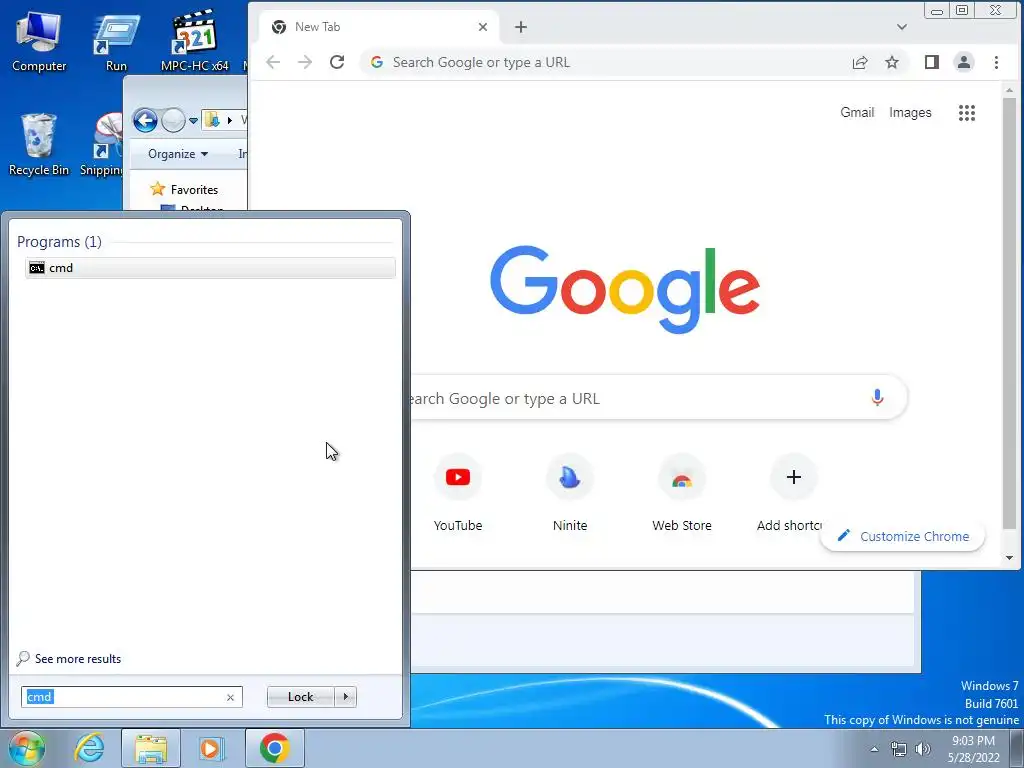Expand shutdown options arrow beside Lock

[345, 697]
